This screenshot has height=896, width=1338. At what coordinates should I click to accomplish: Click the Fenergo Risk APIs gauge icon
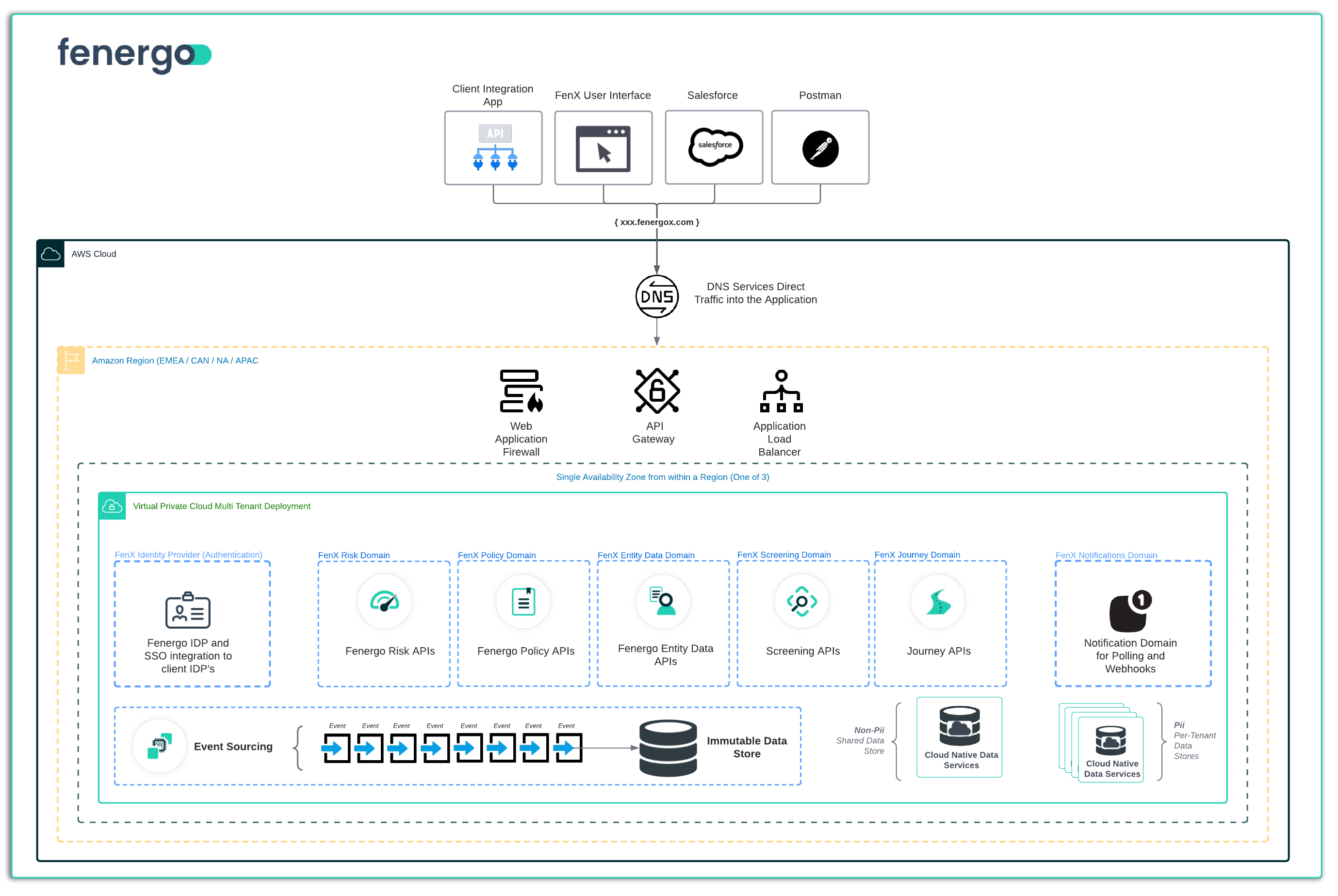tap(385, 602)
